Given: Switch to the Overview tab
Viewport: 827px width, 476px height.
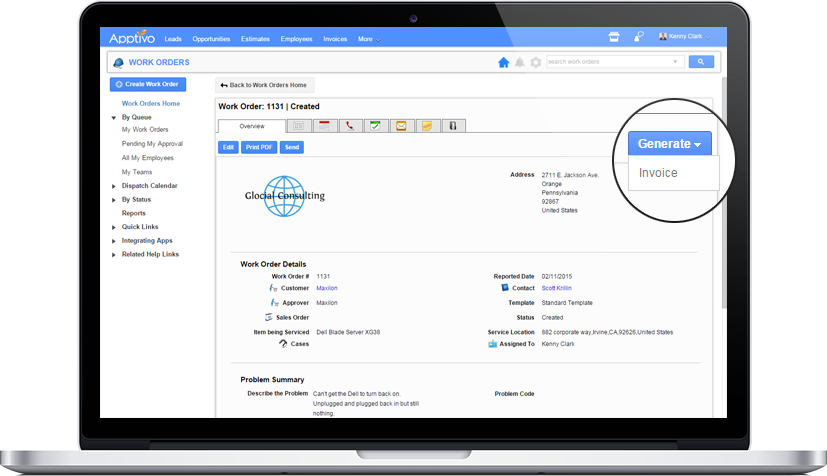Looking at the screenshot, I should [251, 126].
